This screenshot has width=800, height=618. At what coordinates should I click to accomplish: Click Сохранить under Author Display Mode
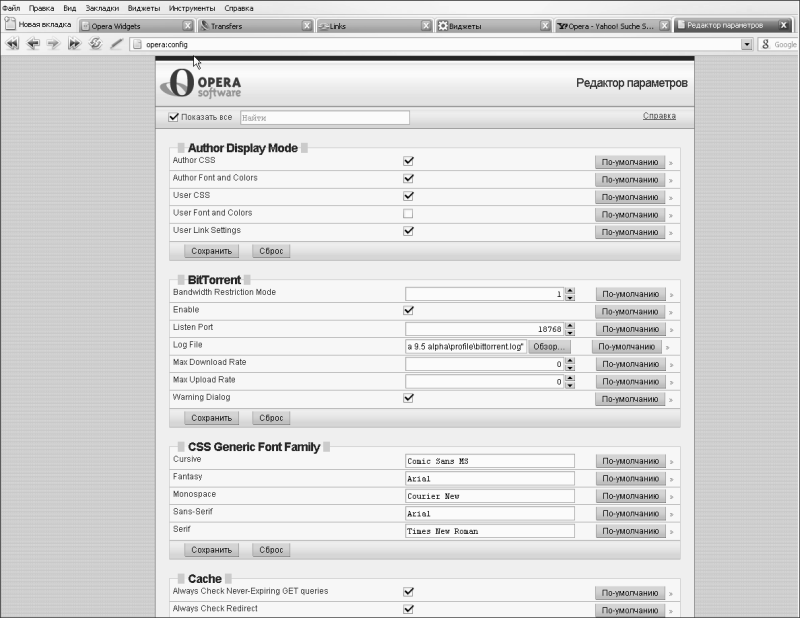pos(211,251)
